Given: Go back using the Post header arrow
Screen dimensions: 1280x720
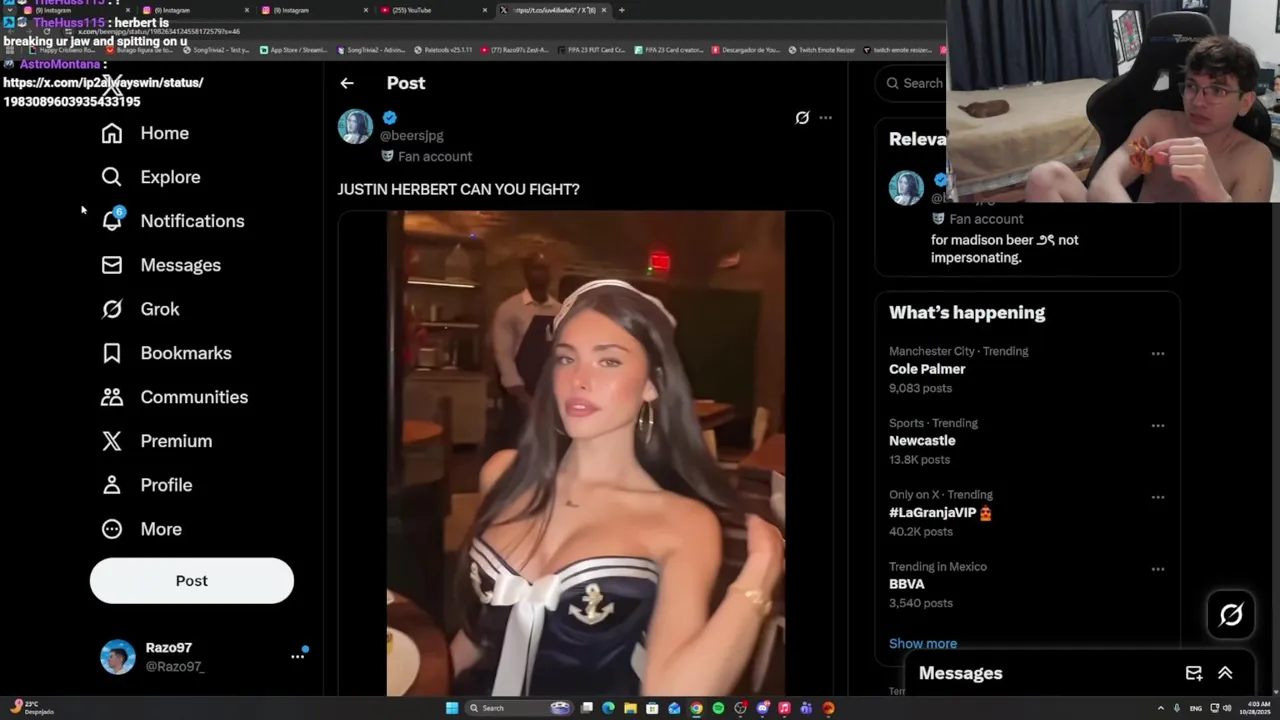Looking at the screenshot, I should 347,83.
